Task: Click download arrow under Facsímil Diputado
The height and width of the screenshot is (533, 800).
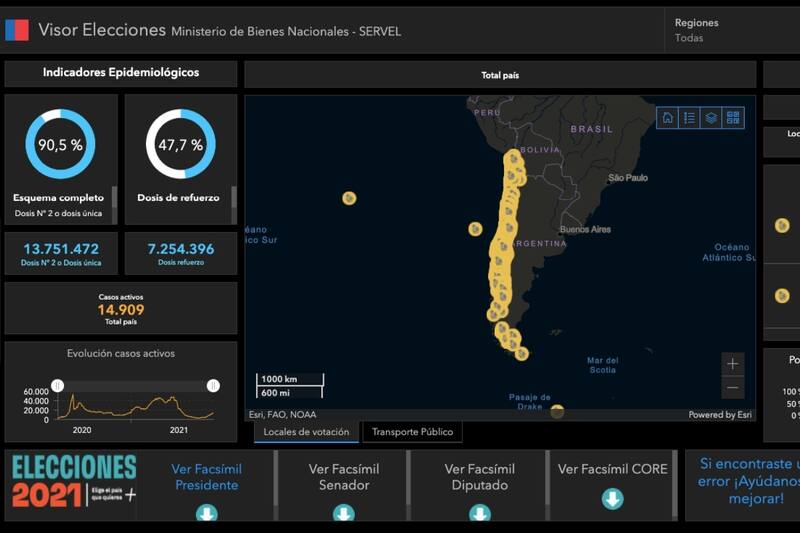Action: click(x=480, y=513)
